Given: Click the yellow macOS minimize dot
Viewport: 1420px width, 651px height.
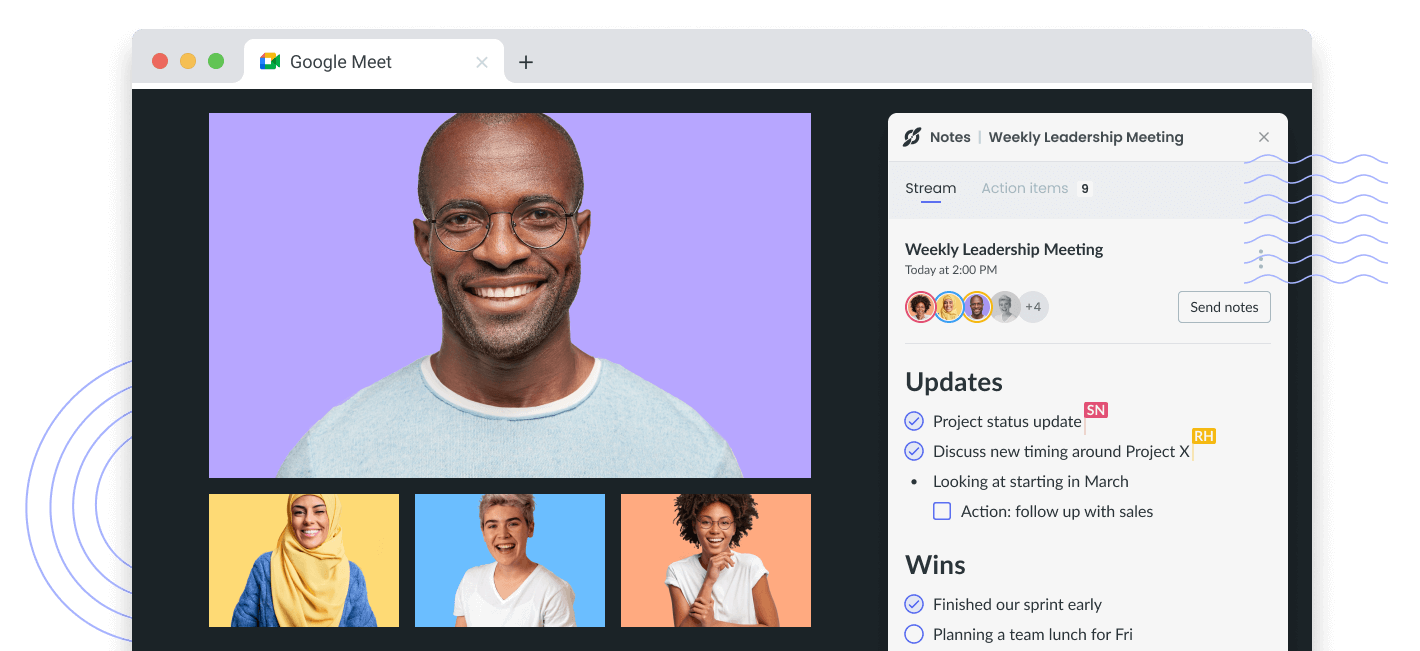Looking at the screenshot, I should pyautogui.click(x=188, y=61).
